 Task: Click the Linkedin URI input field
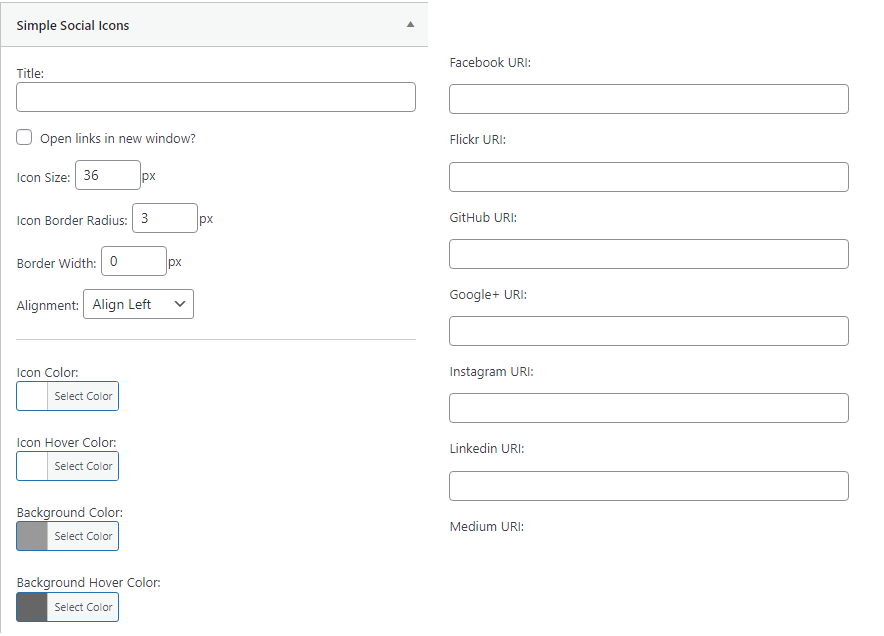pos(648,486)
